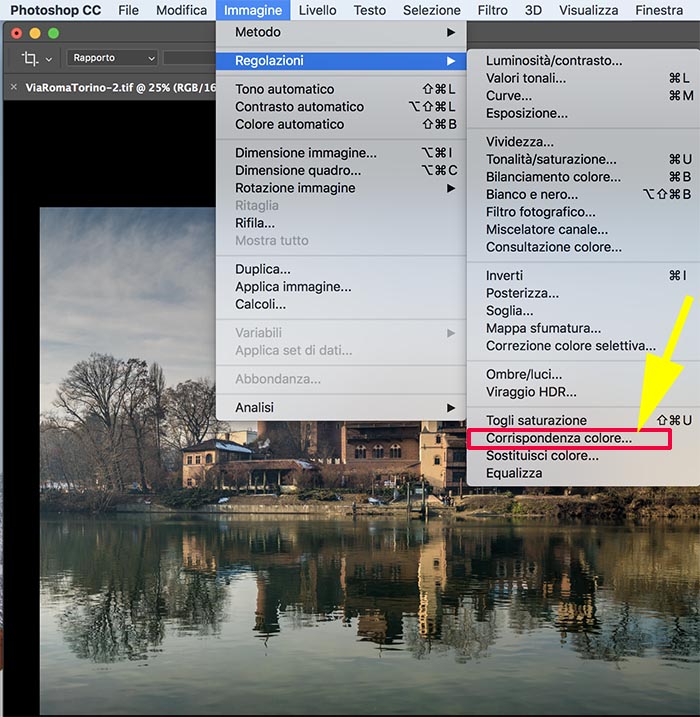
Task: Open Bilanciamento colore adjustment
Action: [583, 177]
